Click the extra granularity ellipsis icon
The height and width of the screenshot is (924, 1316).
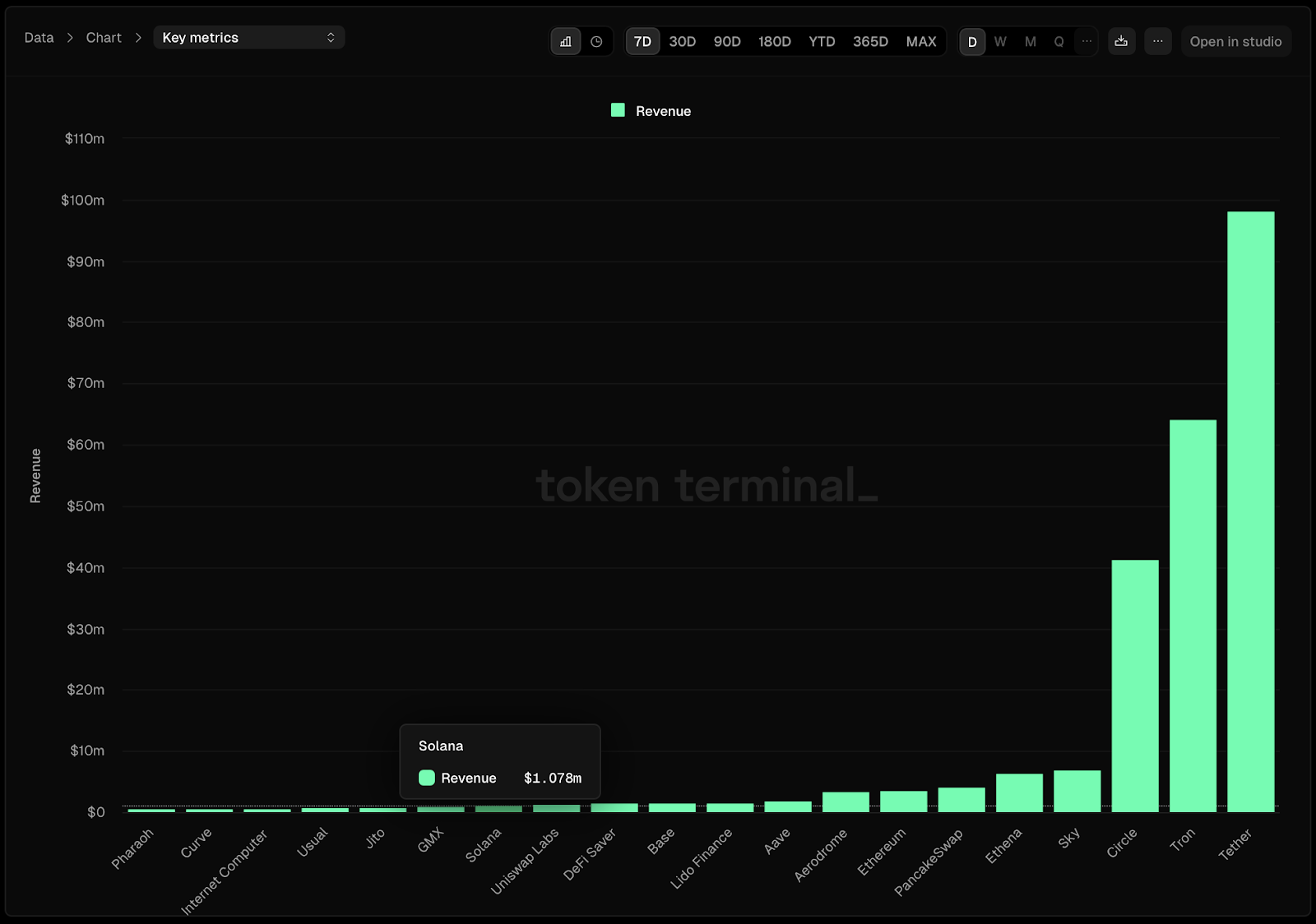[1087, 41]
